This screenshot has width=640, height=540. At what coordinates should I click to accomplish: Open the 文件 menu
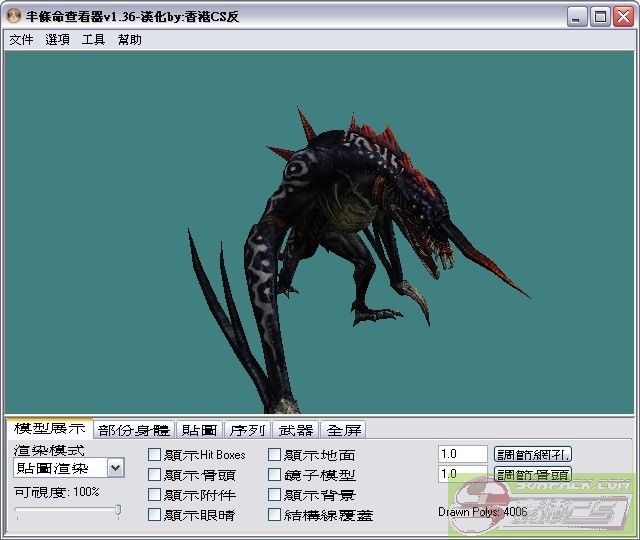pos(21,40)
